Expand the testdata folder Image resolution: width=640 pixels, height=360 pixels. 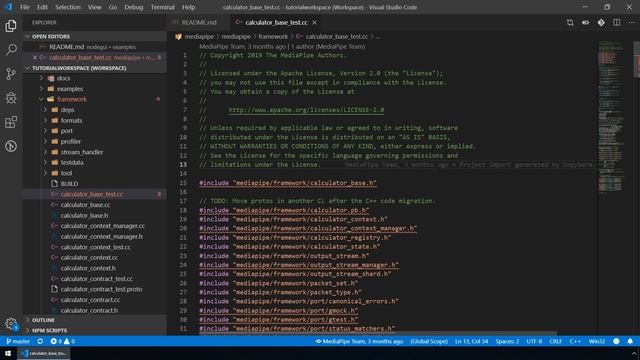72,162
